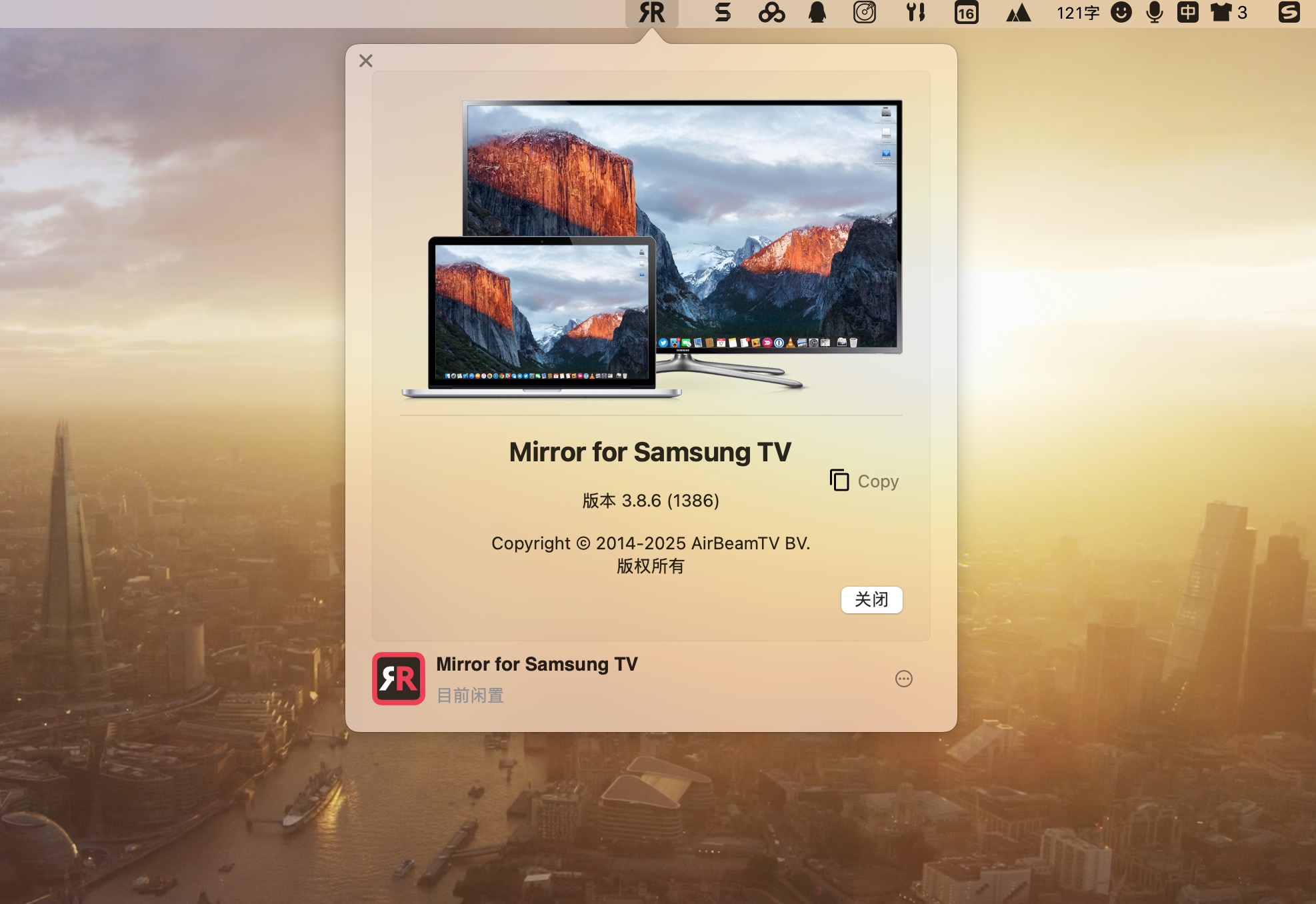Click the 关闭 button

pos(871,599)
